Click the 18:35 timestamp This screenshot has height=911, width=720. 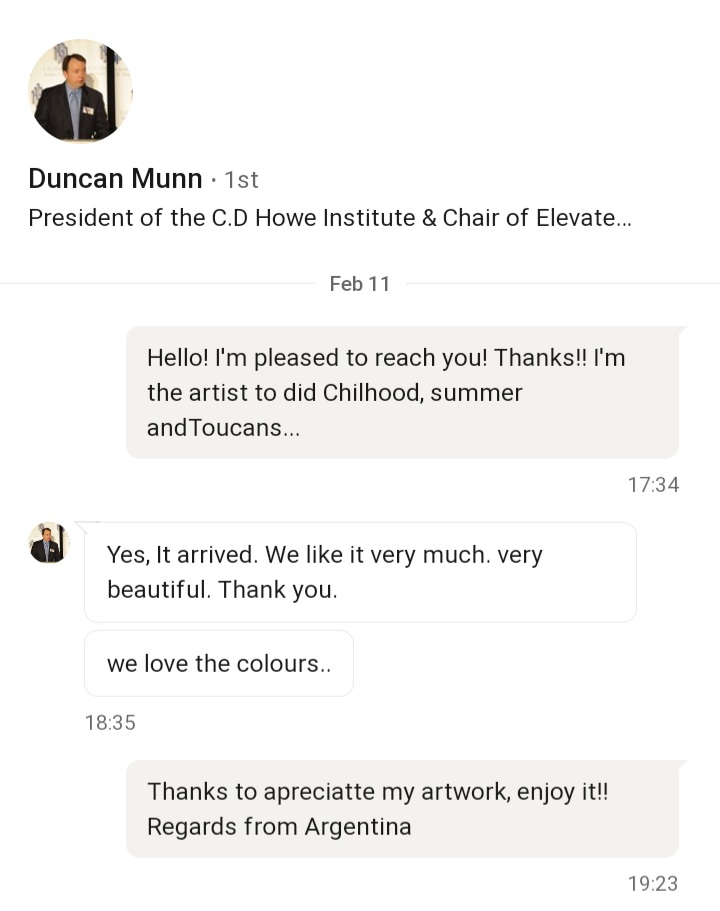pyautogui.click(x=110, y=722)
